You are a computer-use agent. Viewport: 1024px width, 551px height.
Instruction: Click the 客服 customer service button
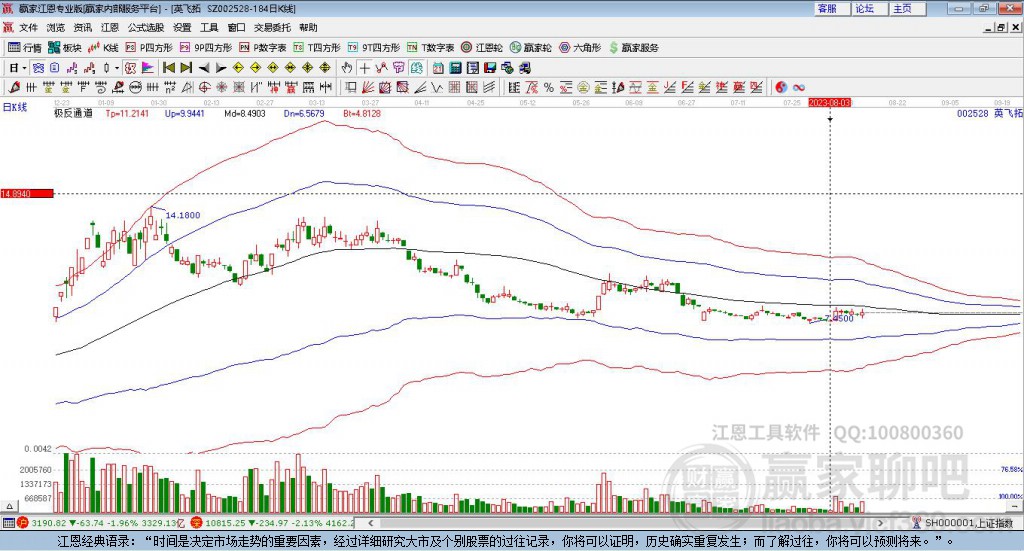827,8
